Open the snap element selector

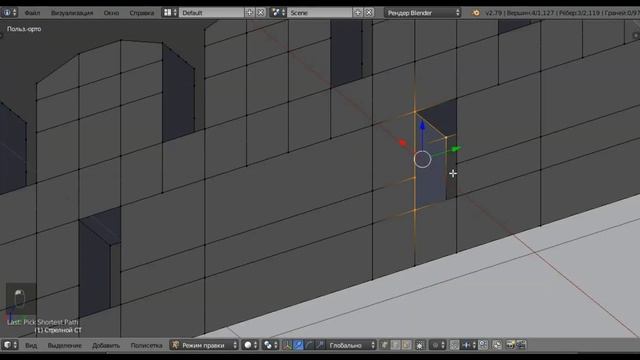pos(469,345)
